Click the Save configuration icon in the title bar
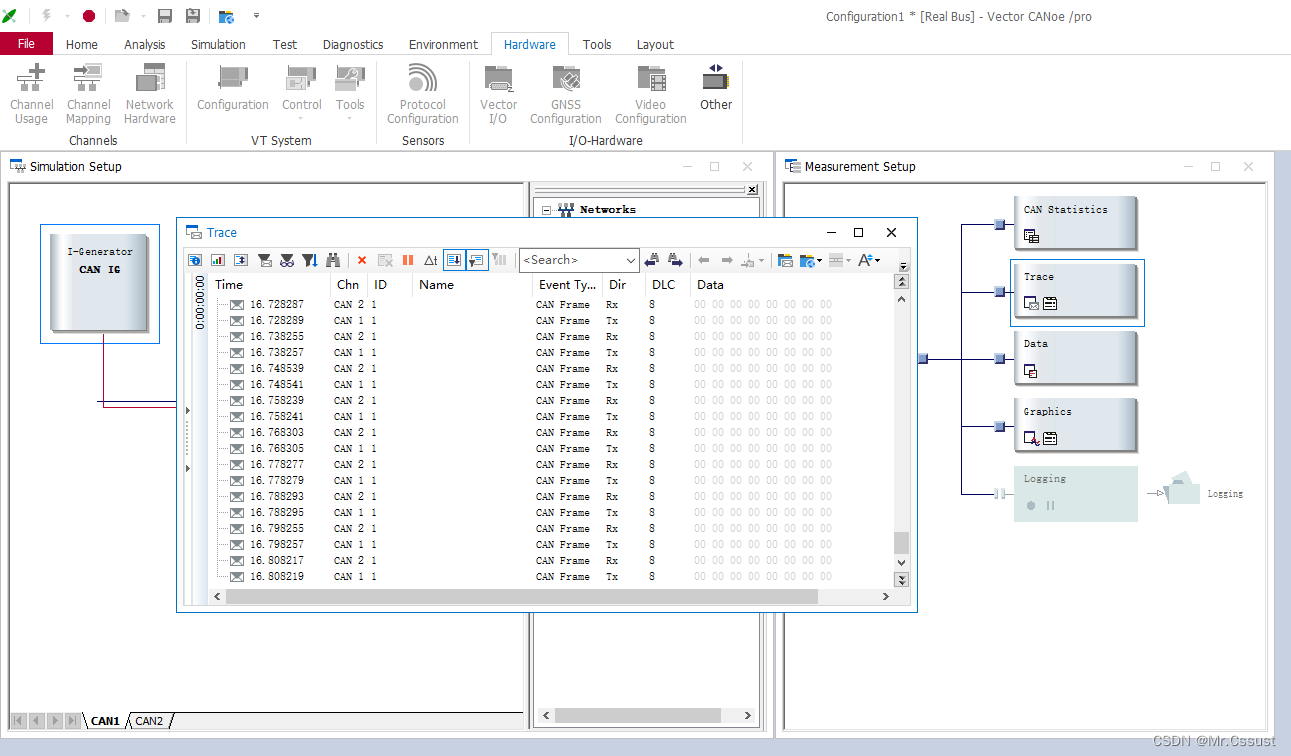This screenshot has width=1291, height=756. pos(165,16)
